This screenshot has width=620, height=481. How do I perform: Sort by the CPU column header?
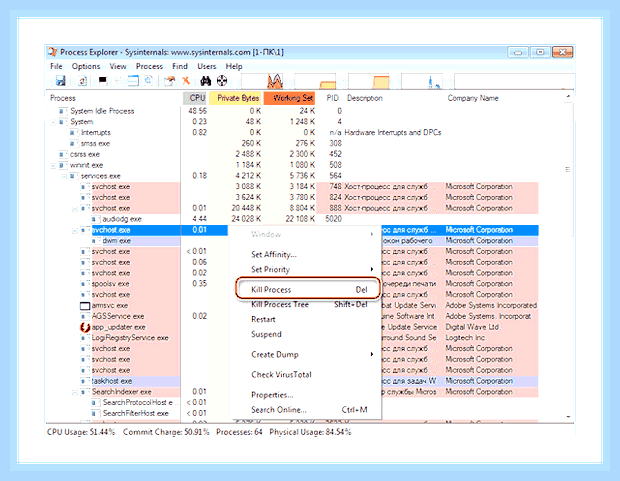pyautogui.click(x=195, y=98)
